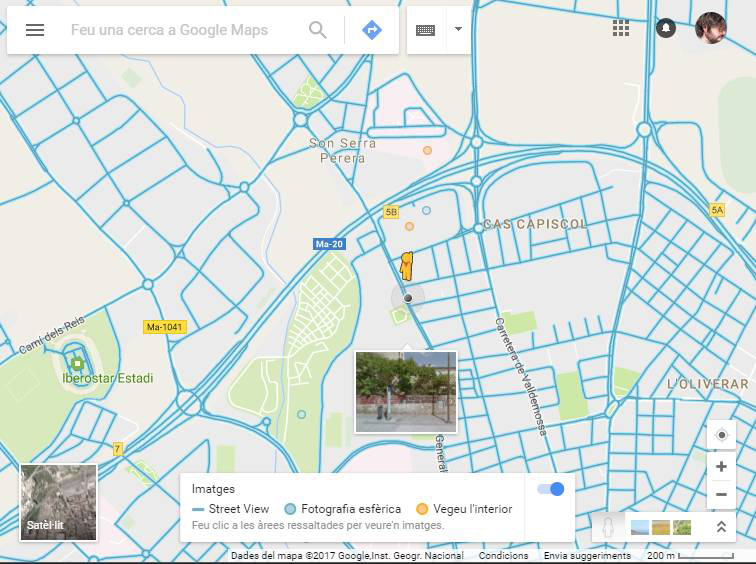Screen dimensions: 756x564
Task: Open the Google apps grid
Action: [x=621, y=28]
